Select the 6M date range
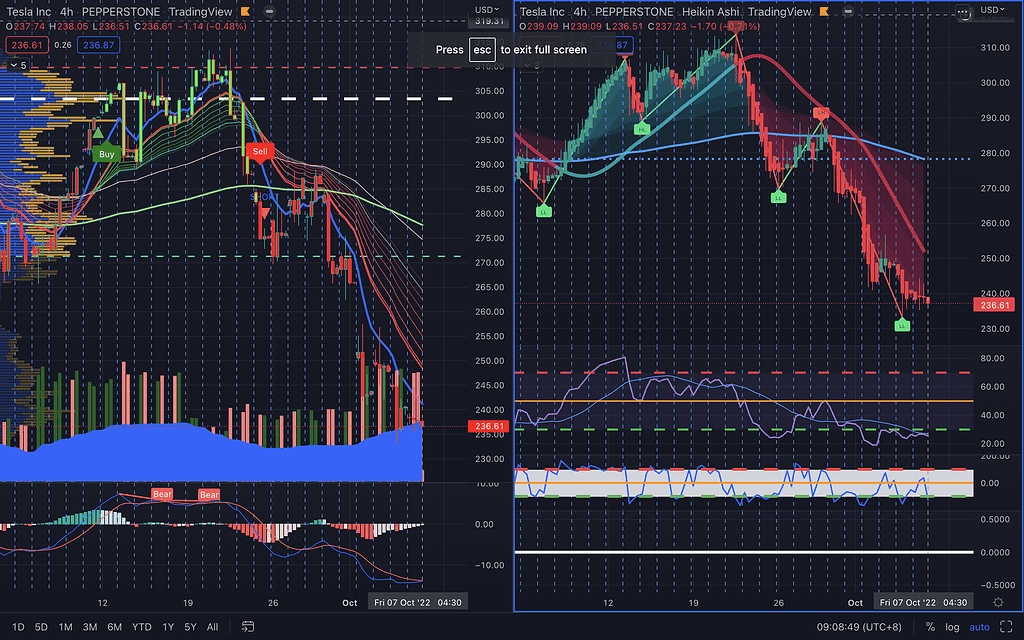This screenshot has height=640, width=1024. pyautogui.click(x=115, y=626)
